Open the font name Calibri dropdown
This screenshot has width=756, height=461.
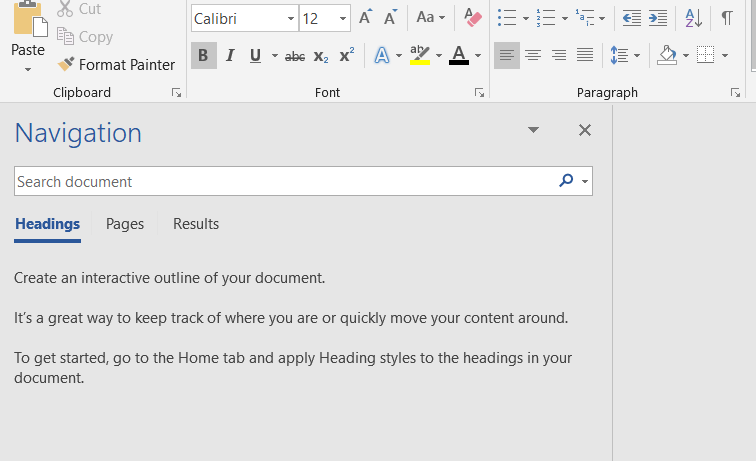point(290,19)
